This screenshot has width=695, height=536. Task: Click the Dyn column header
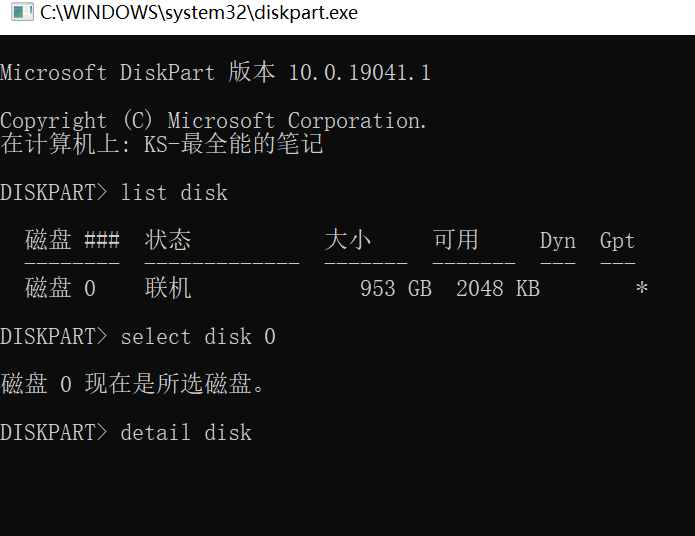point(558,241)
